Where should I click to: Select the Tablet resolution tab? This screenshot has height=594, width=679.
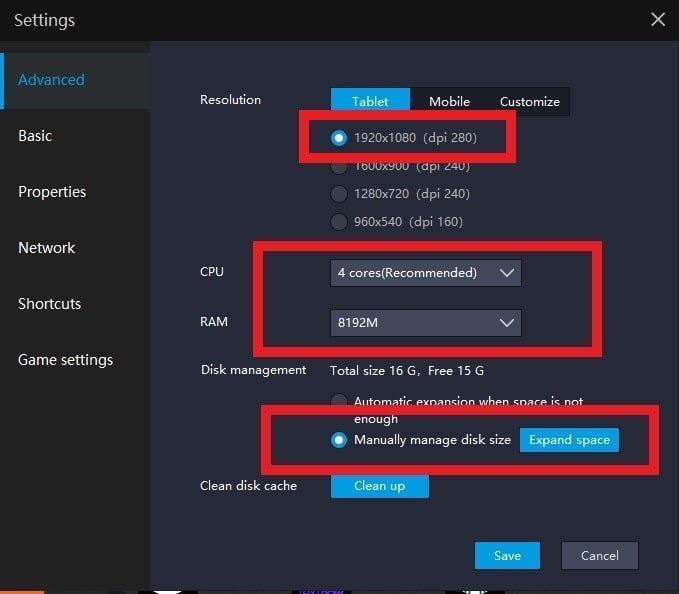(371, 101)
